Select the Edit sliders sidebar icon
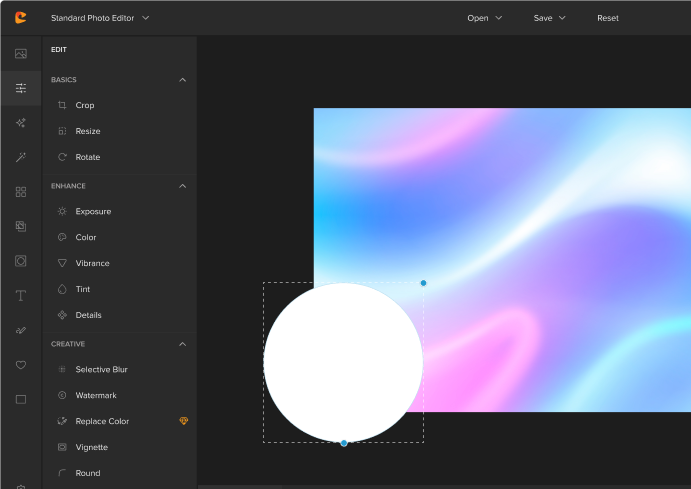This screenshot has height=489, width=691. tap(20, 88)
